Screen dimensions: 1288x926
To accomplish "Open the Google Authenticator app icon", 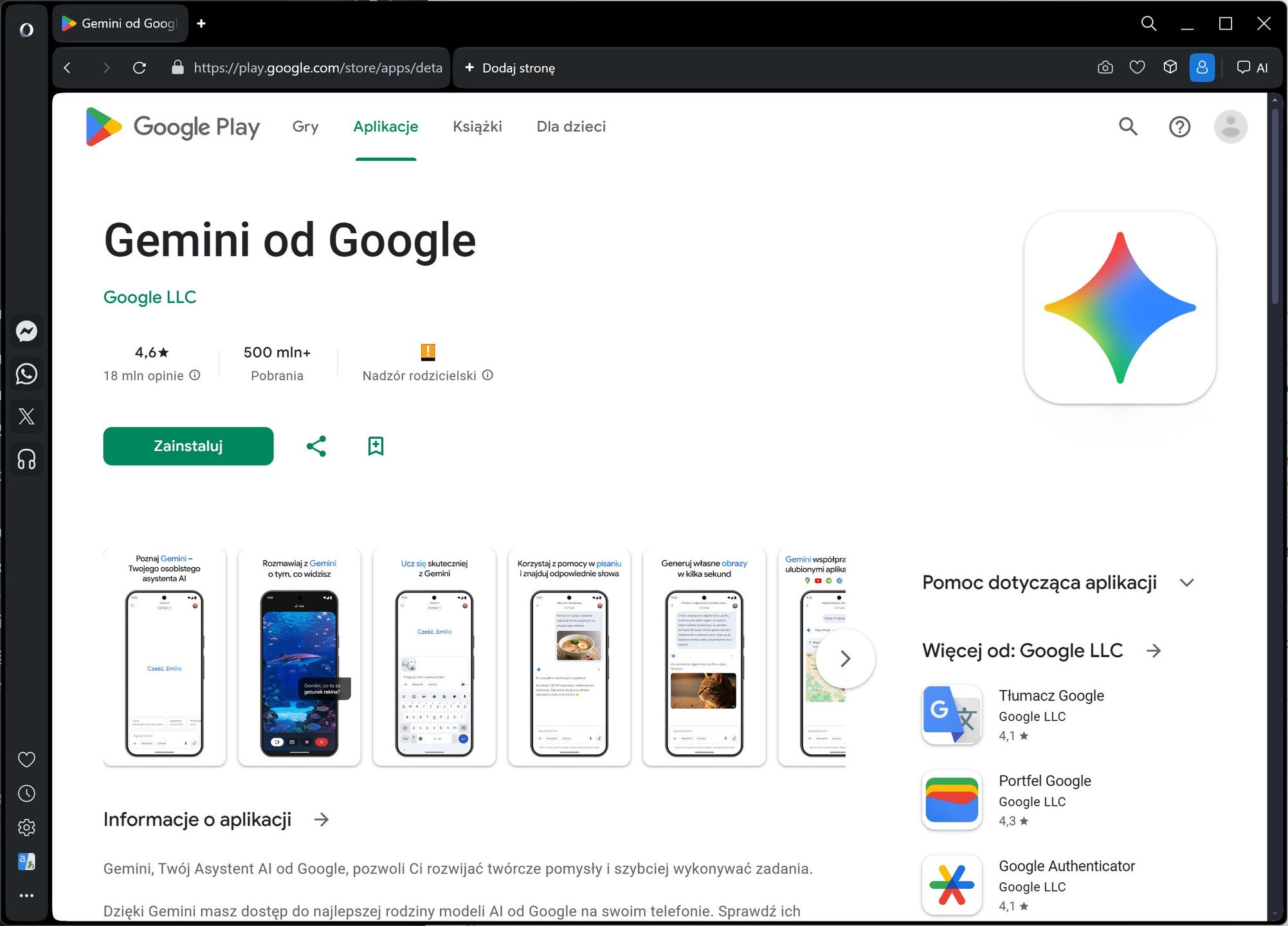I will tap(952, 885).
